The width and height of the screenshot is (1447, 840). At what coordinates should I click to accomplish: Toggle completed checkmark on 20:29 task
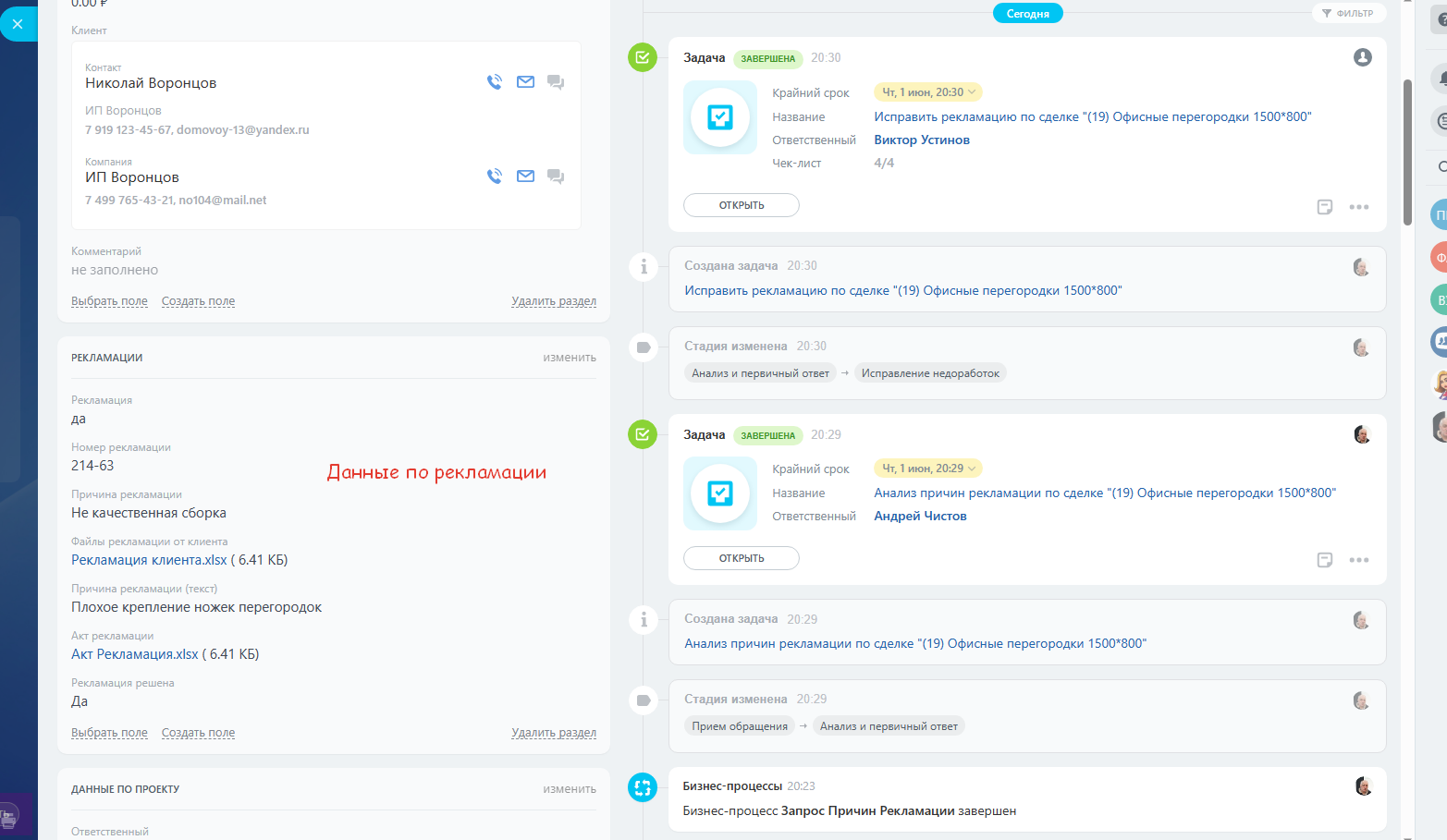(x=643, y=434)
